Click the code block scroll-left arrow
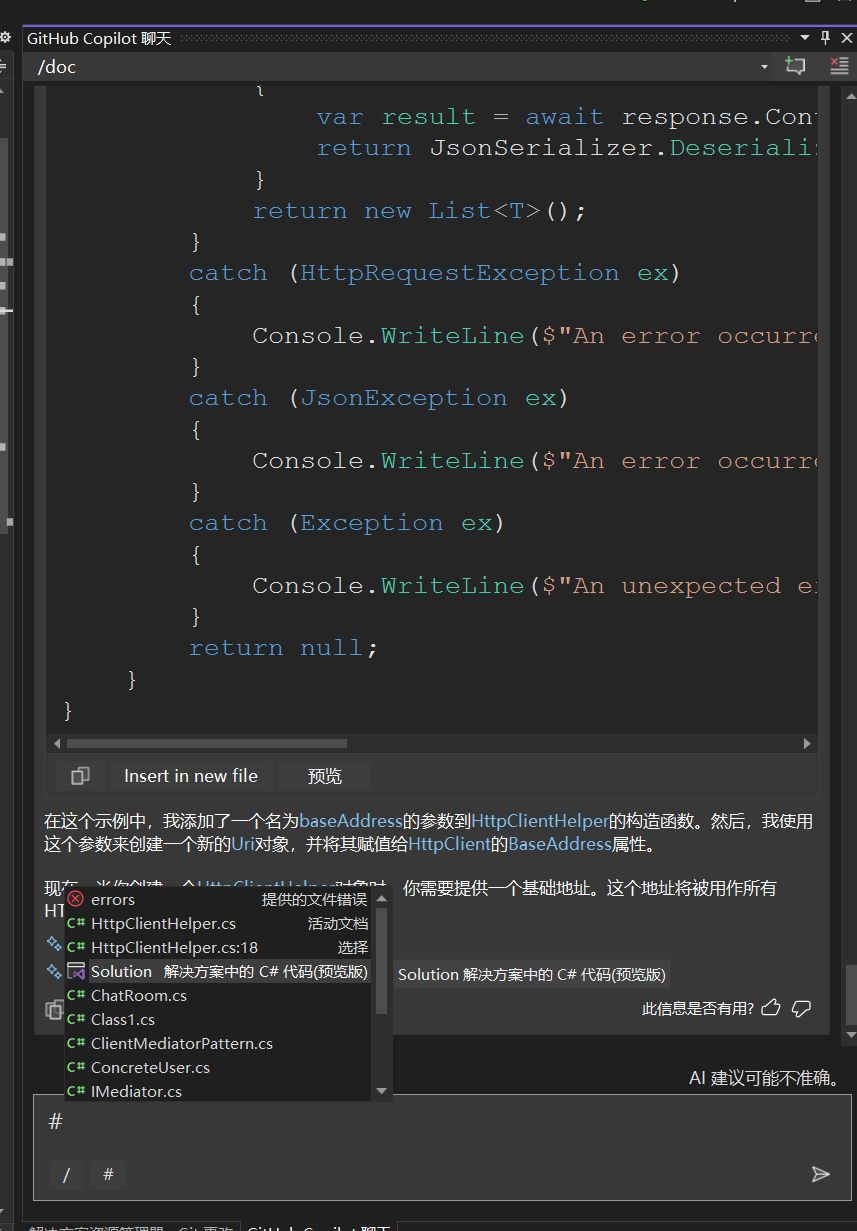Viewport: 857px width, 1231px height. click(x=57, y=744)
